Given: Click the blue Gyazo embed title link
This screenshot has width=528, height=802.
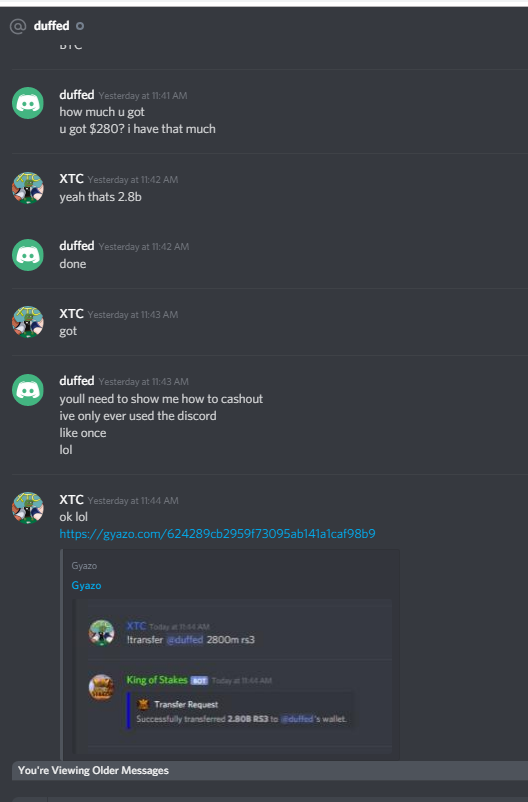Looking at the screenshot, I should click(86, 585).
